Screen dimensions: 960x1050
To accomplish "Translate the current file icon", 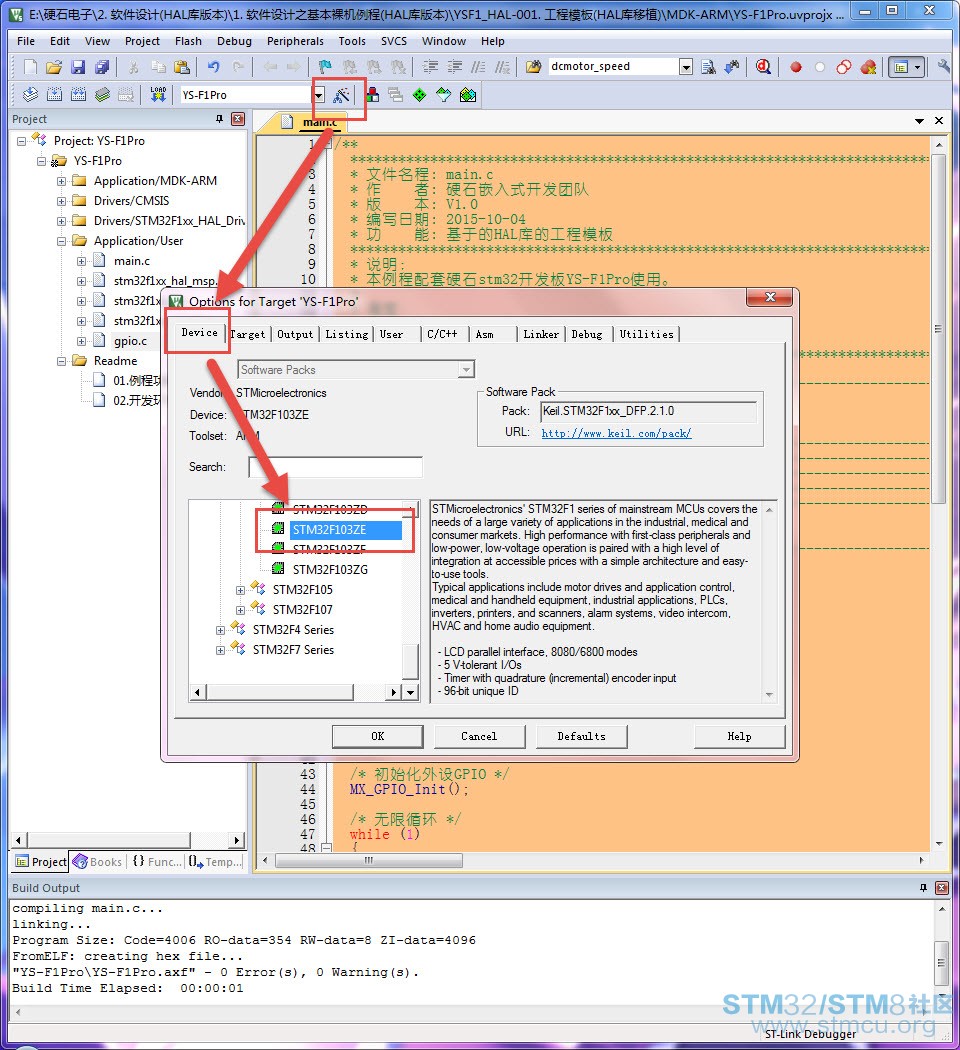I will click(x=30, y=94).
